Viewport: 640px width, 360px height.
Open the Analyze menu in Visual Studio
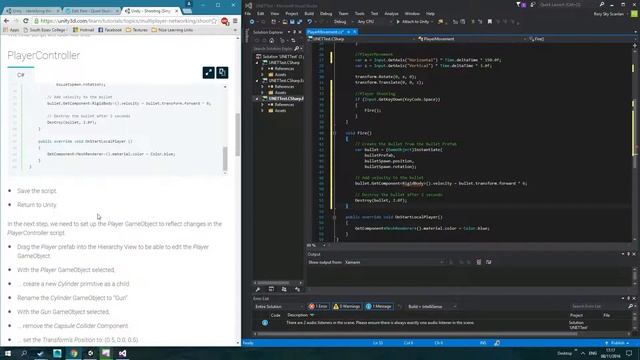pos(391,13)
